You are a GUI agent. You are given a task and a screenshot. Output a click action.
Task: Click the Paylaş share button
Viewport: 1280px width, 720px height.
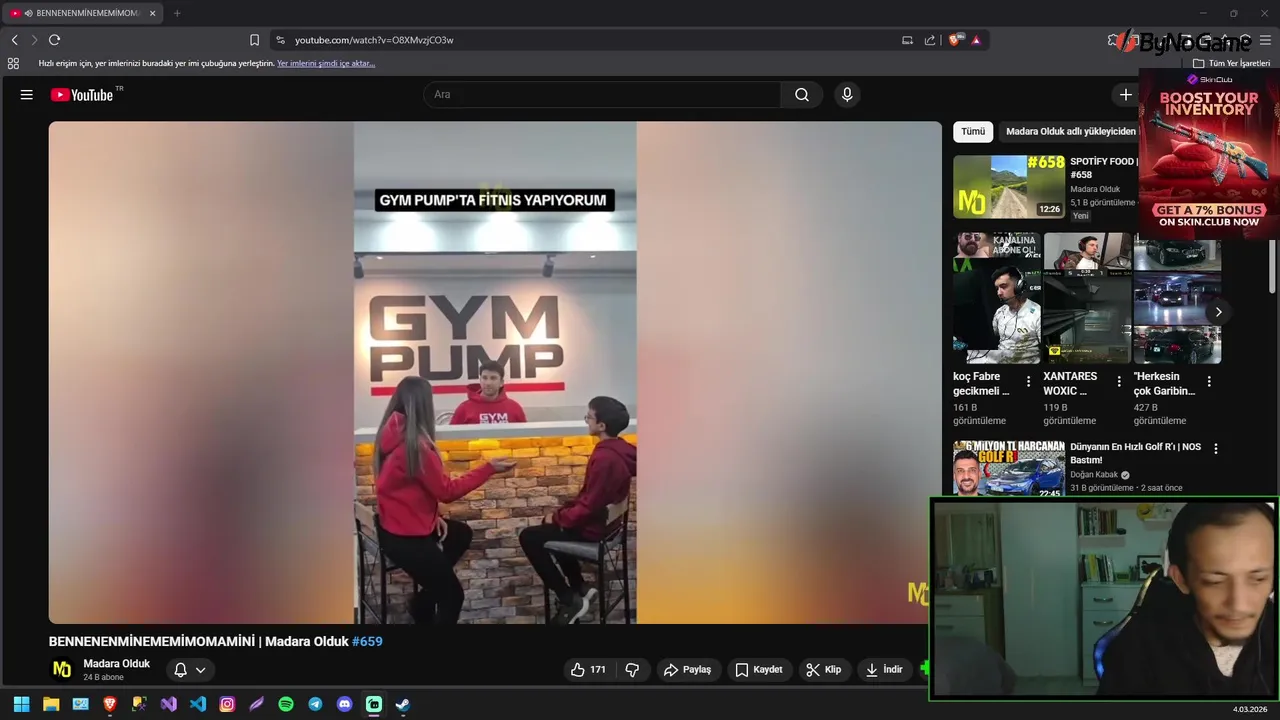pos(687,670)
